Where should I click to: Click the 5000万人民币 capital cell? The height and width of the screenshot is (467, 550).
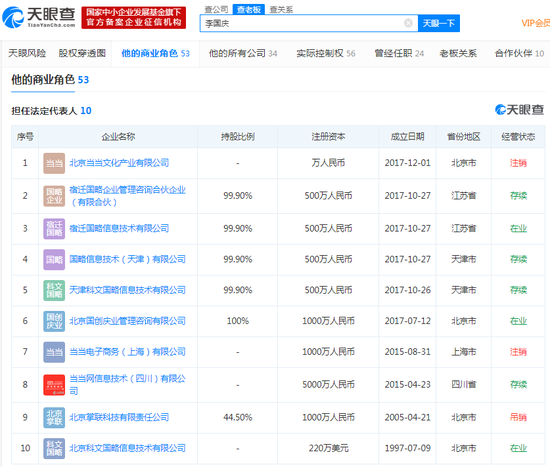[328, 385]
